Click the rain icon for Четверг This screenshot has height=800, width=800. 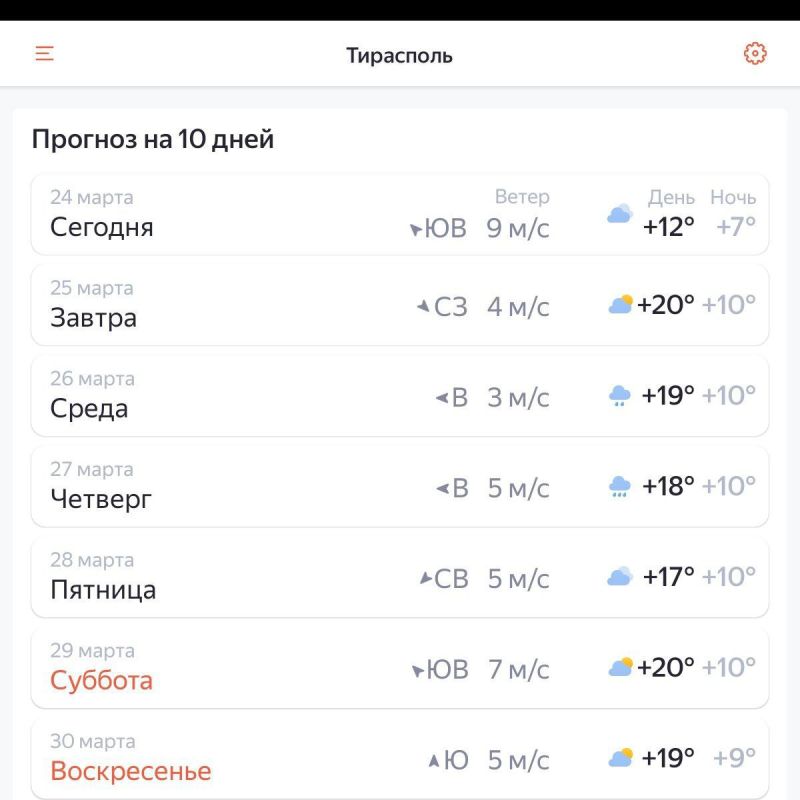619,483
